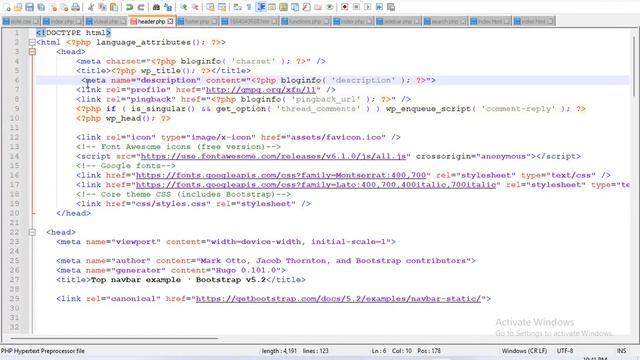640x360 pixels.
Task: Click the 'Ln : 6' status entry
Action: (379, 351)
